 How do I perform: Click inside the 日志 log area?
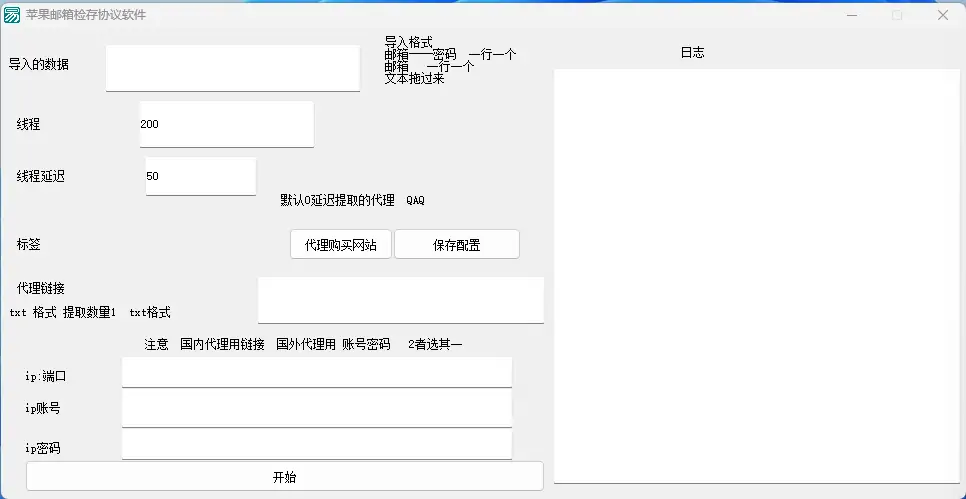(757, 276)
